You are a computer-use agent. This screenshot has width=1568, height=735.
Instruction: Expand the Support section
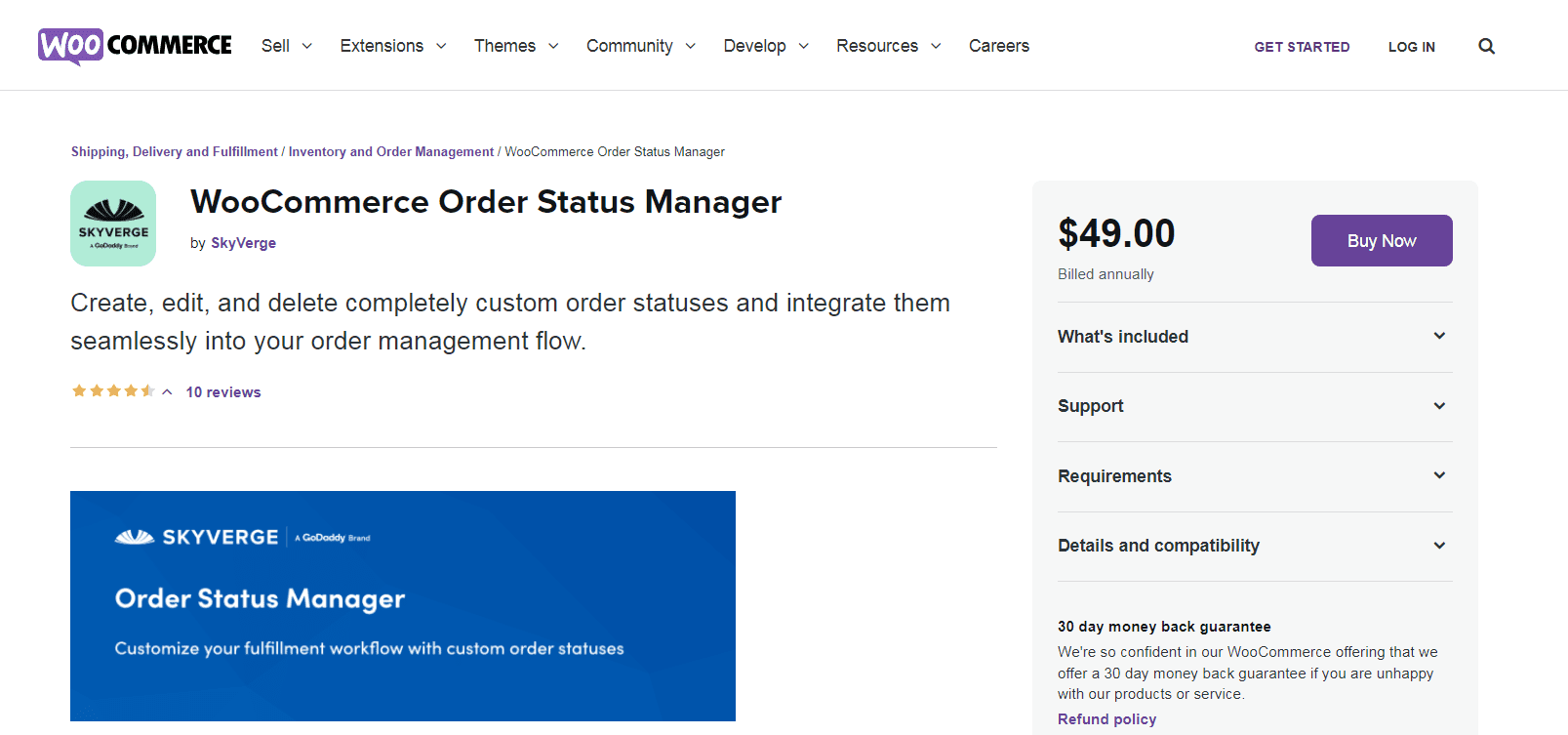[x=1255, y=406]
